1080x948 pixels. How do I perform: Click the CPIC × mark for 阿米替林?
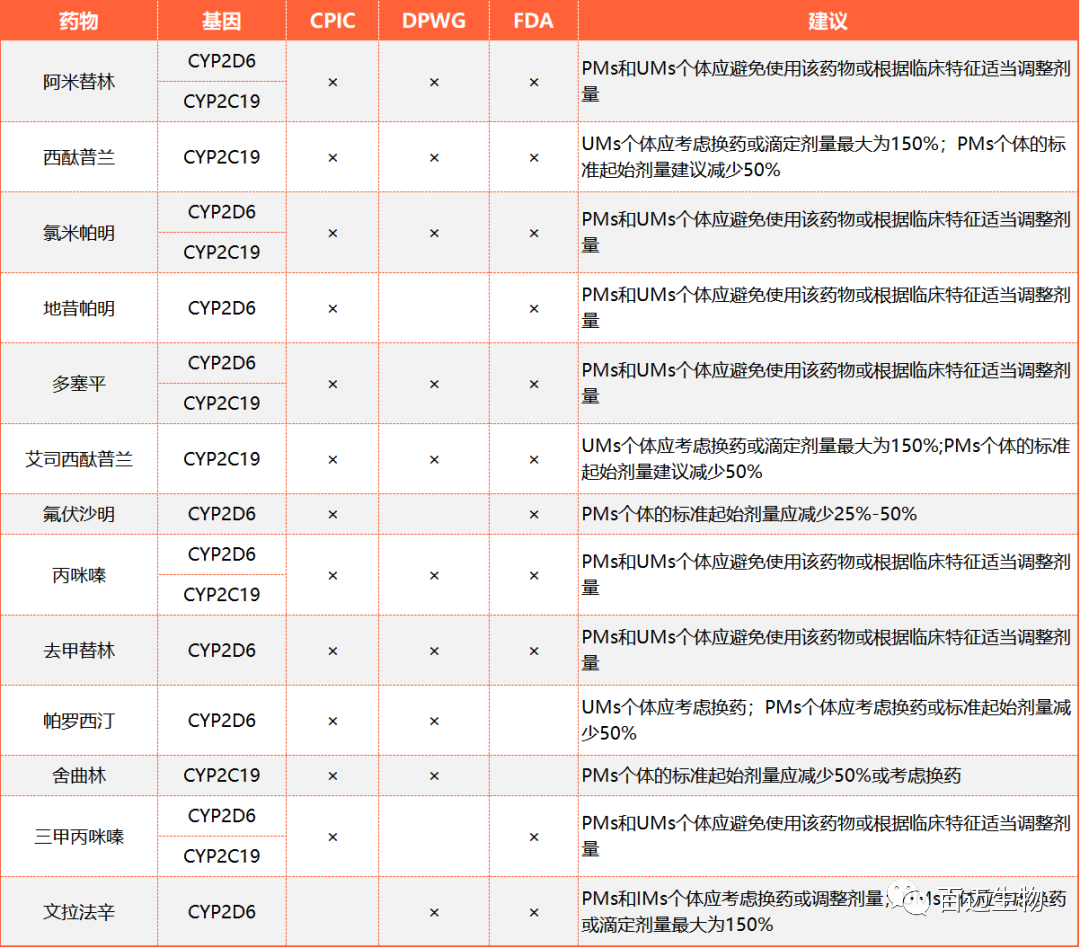(333, 83)
